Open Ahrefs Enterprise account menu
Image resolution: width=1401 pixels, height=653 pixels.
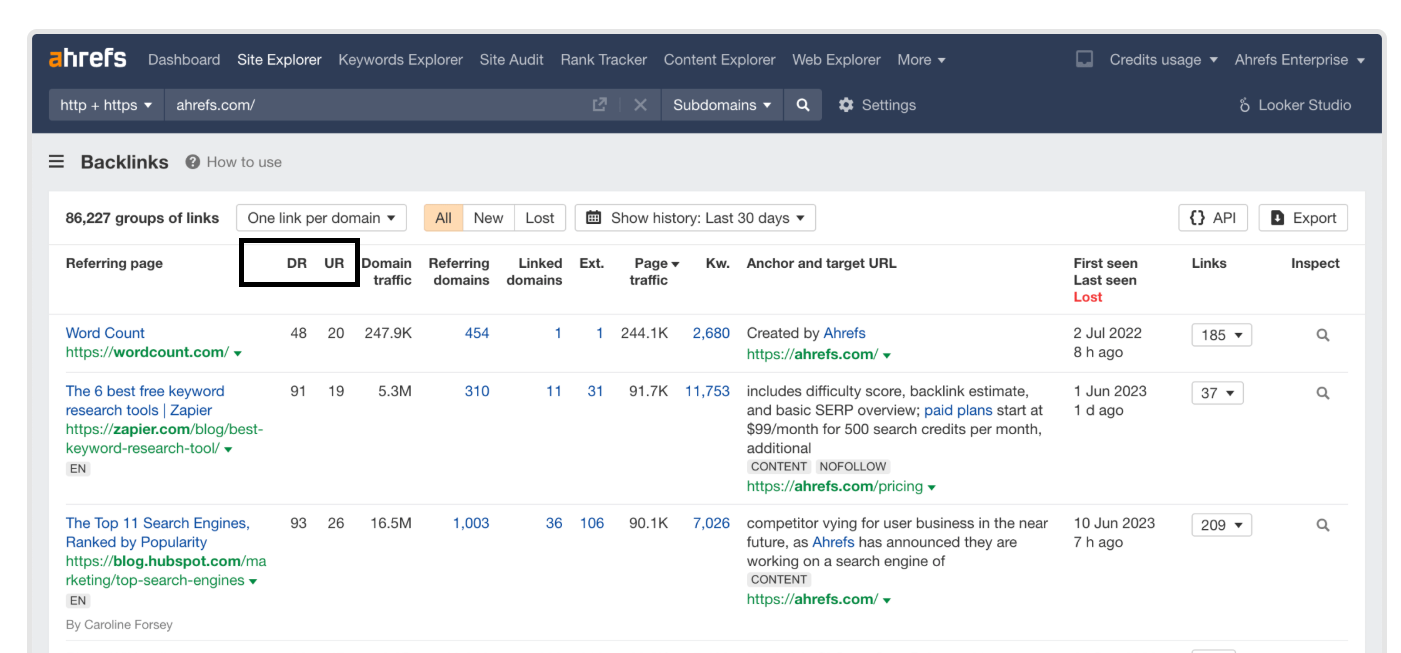pyautogui.click(x=1300, y=60)
